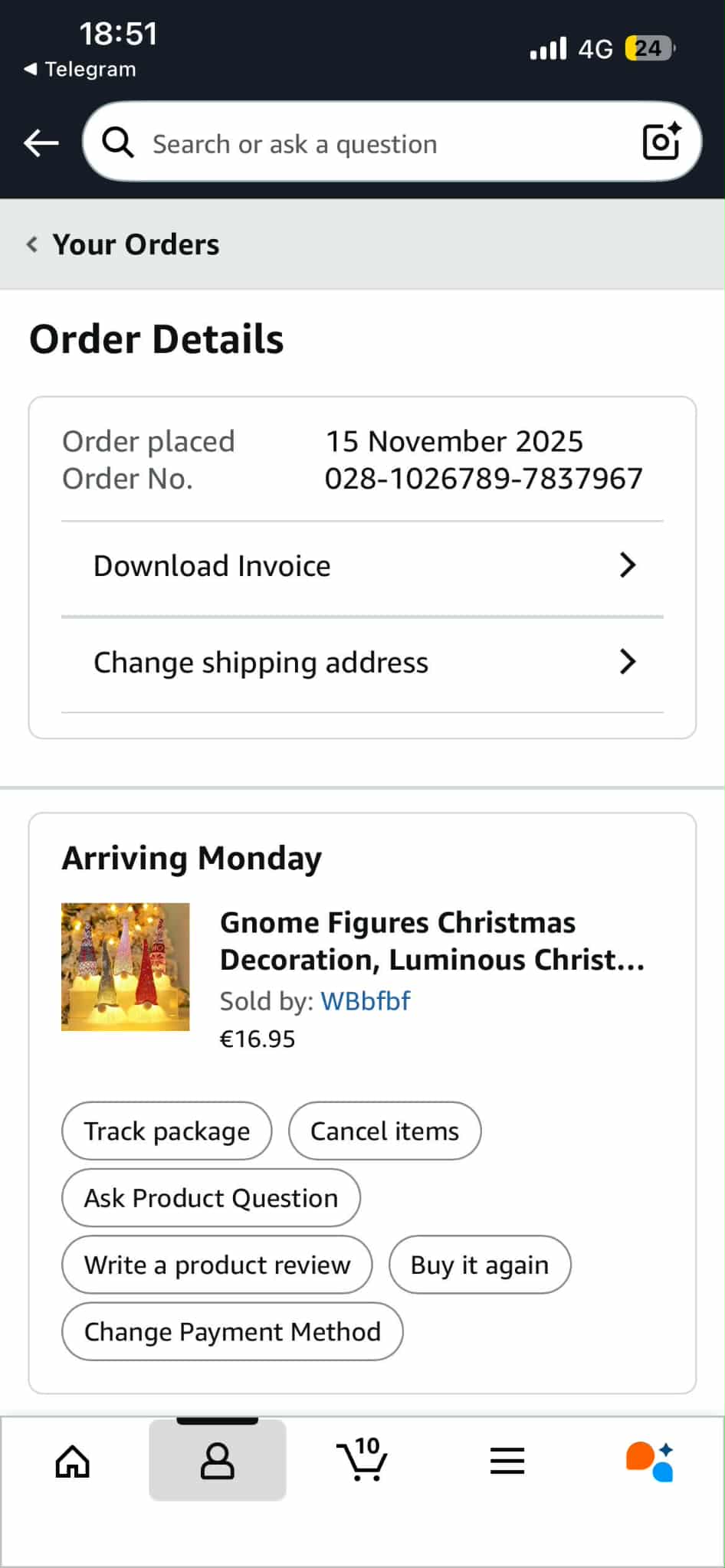Open the hamburger menu tab
The width and height of the screenshot is (725, 1568).
click(x=507, y=1461)
